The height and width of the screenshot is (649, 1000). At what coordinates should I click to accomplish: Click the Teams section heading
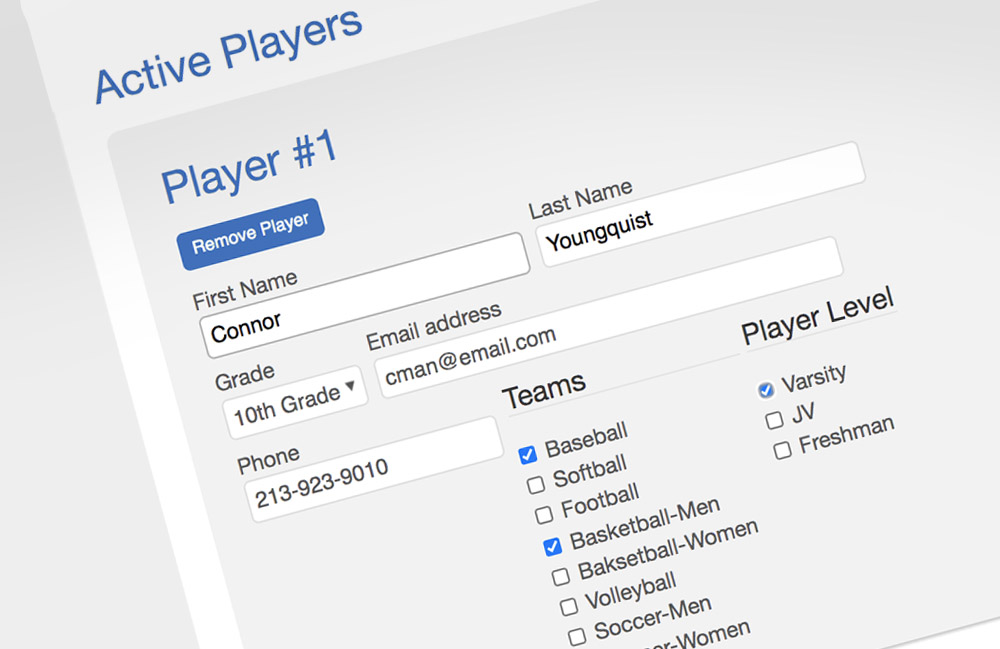[544, 390]
